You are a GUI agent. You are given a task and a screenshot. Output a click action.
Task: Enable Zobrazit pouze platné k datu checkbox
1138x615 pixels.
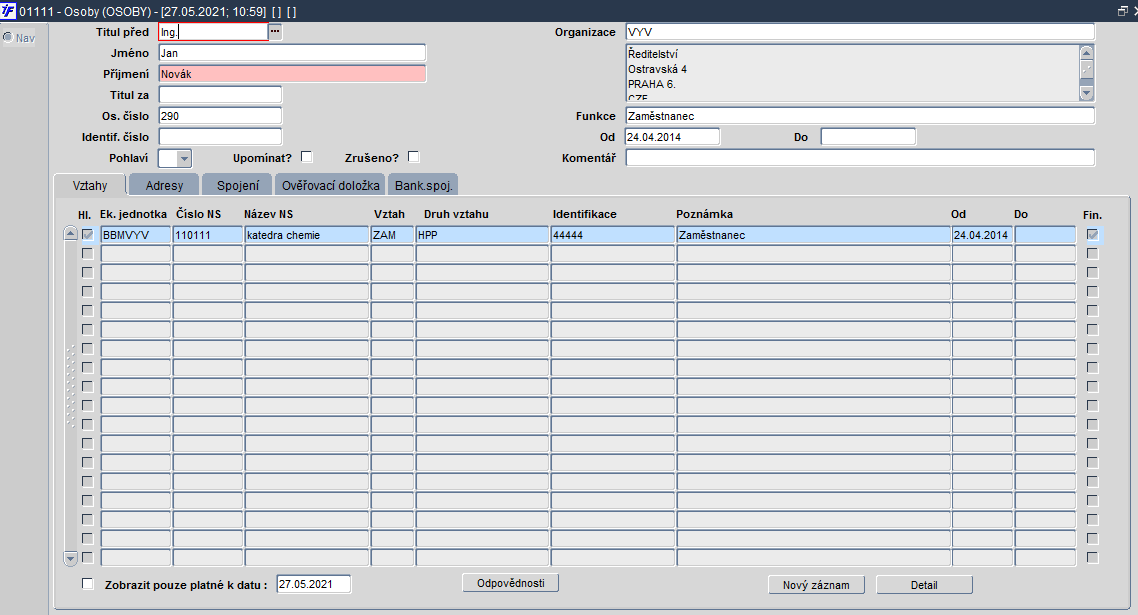[x=88, y=584]
